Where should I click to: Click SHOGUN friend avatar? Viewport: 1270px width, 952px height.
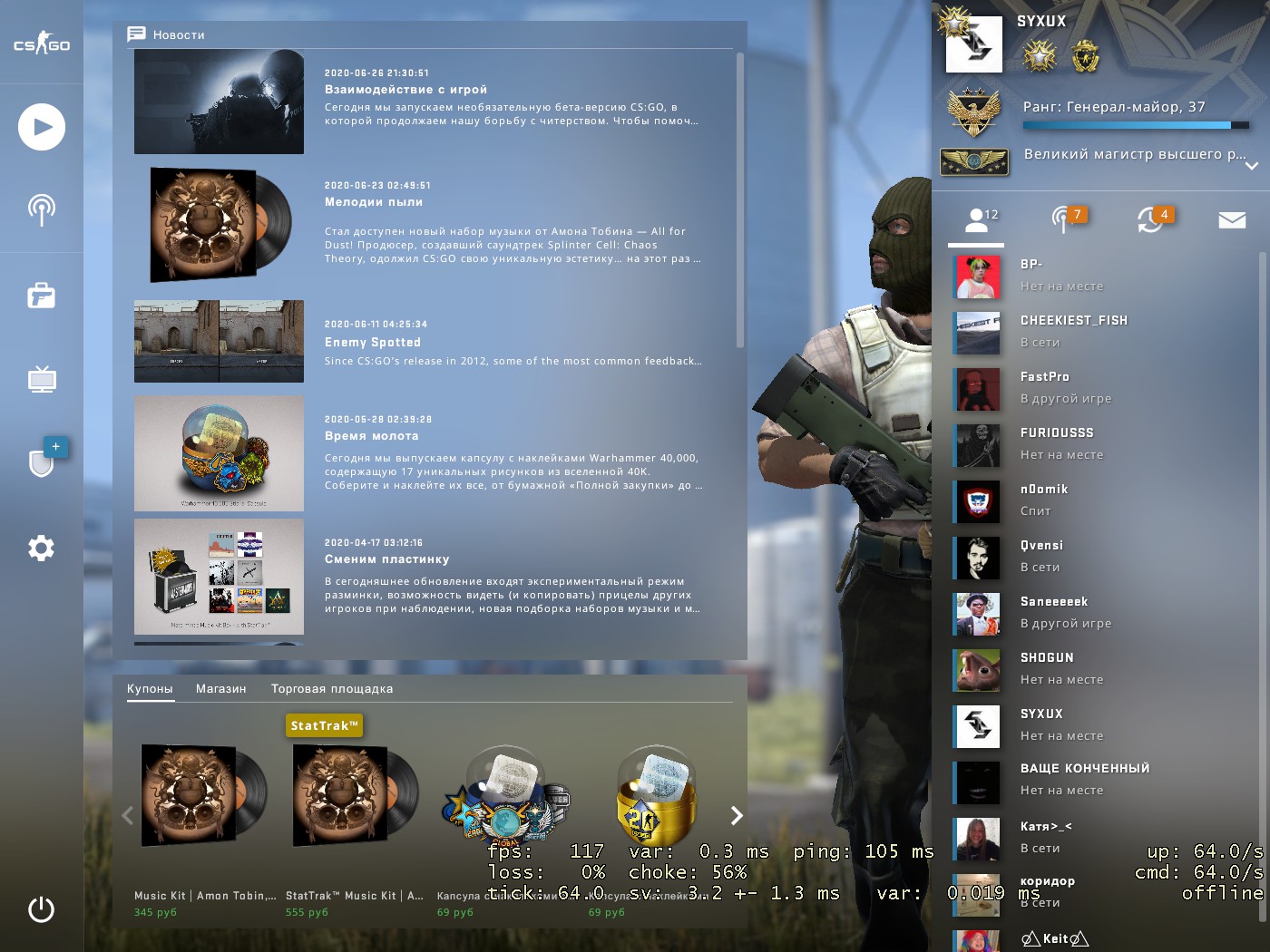click(977, 670)
